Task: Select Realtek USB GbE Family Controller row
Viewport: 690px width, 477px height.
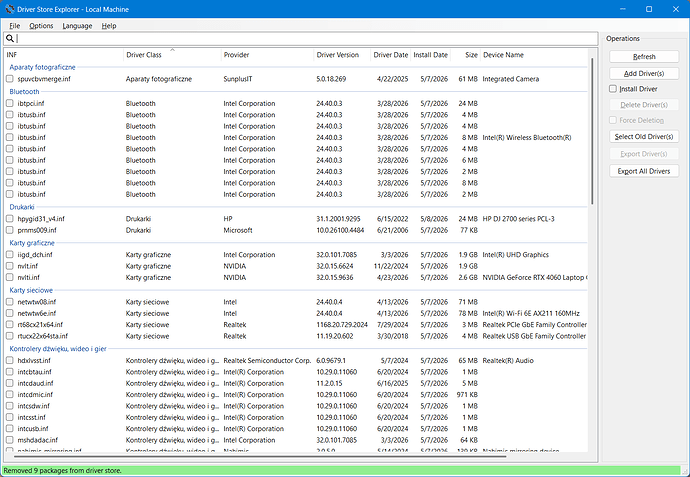Action: pos(534,336)
